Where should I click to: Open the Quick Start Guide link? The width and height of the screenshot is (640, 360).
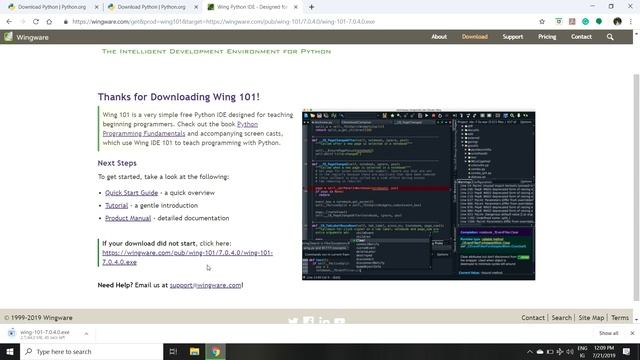point(131,193)
